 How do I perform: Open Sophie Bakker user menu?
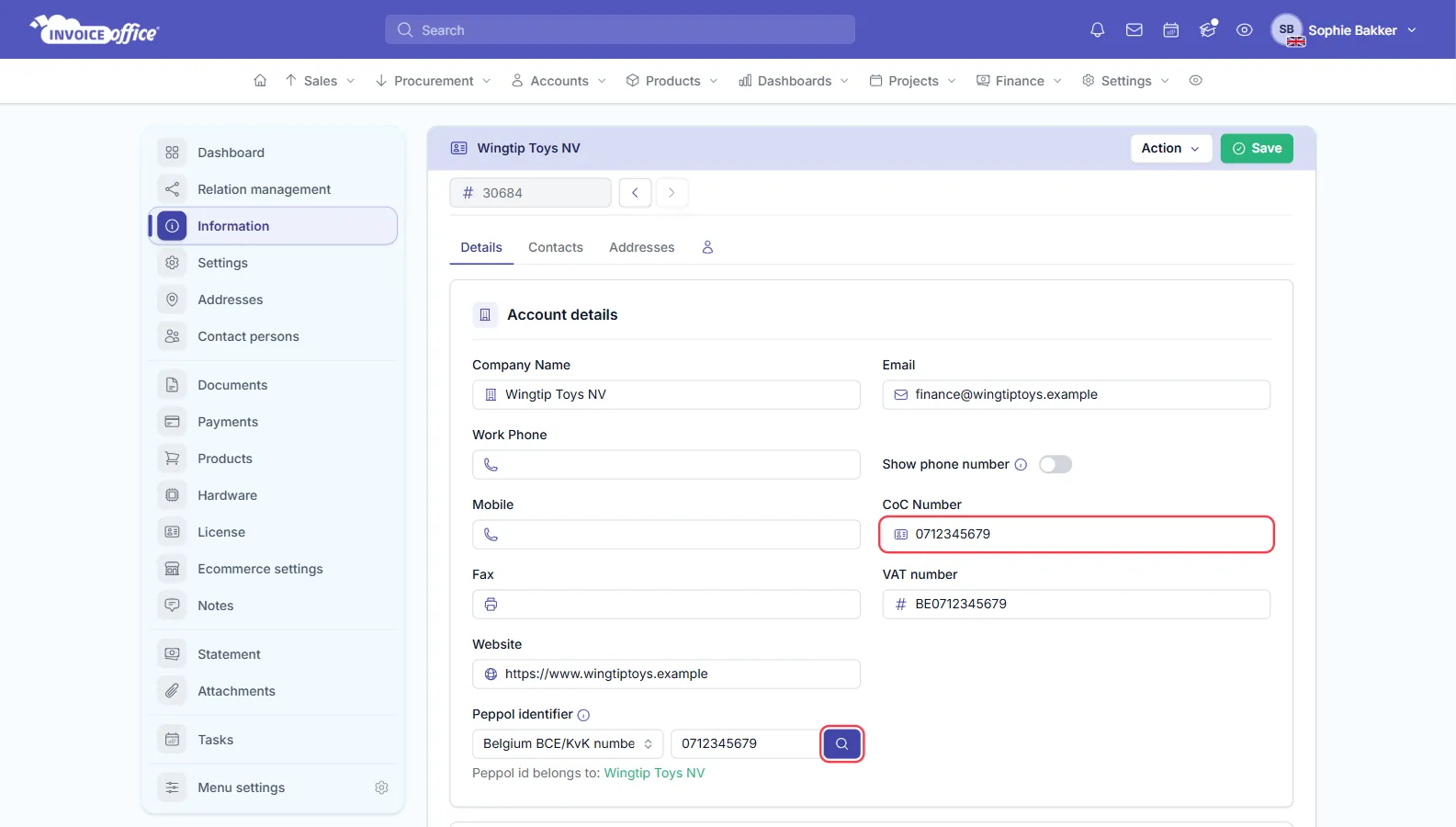point(1344,30)
